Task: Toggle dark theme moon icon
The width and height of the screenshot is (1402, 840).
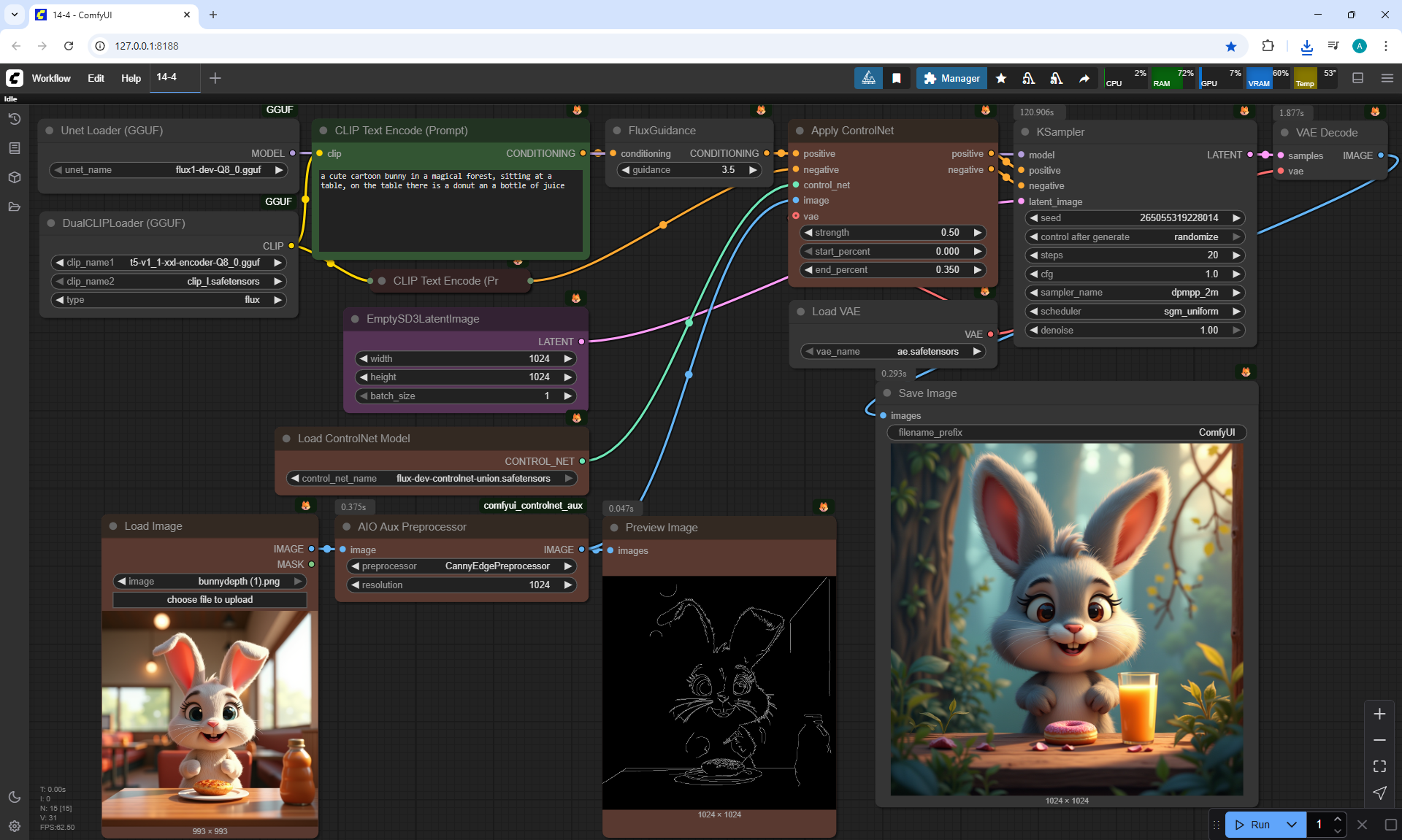Action: pyautogui.click(x=14, y=797)
